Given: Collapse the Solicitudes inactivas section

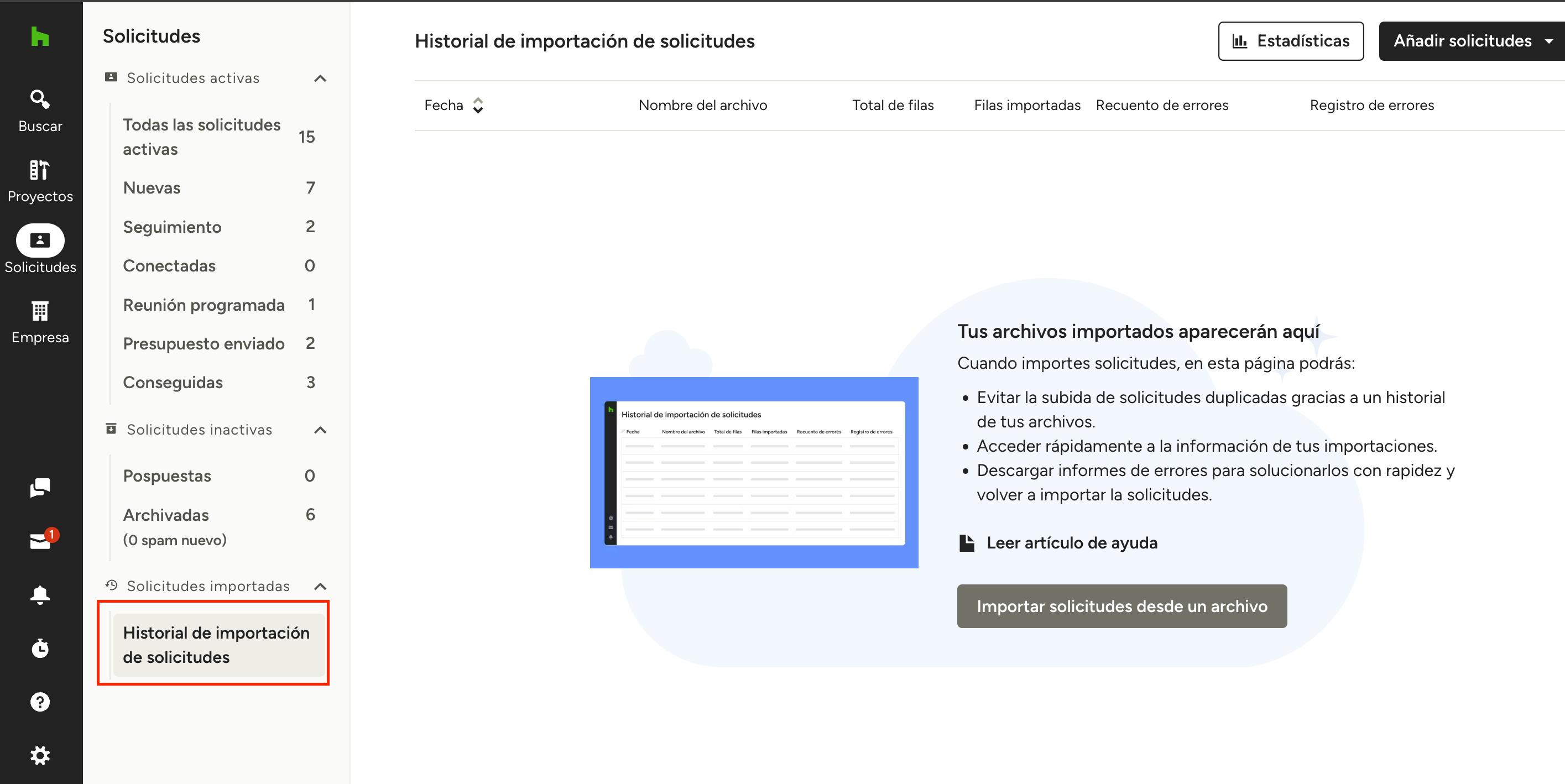Looking at the screenshot, I should (320, 430).
